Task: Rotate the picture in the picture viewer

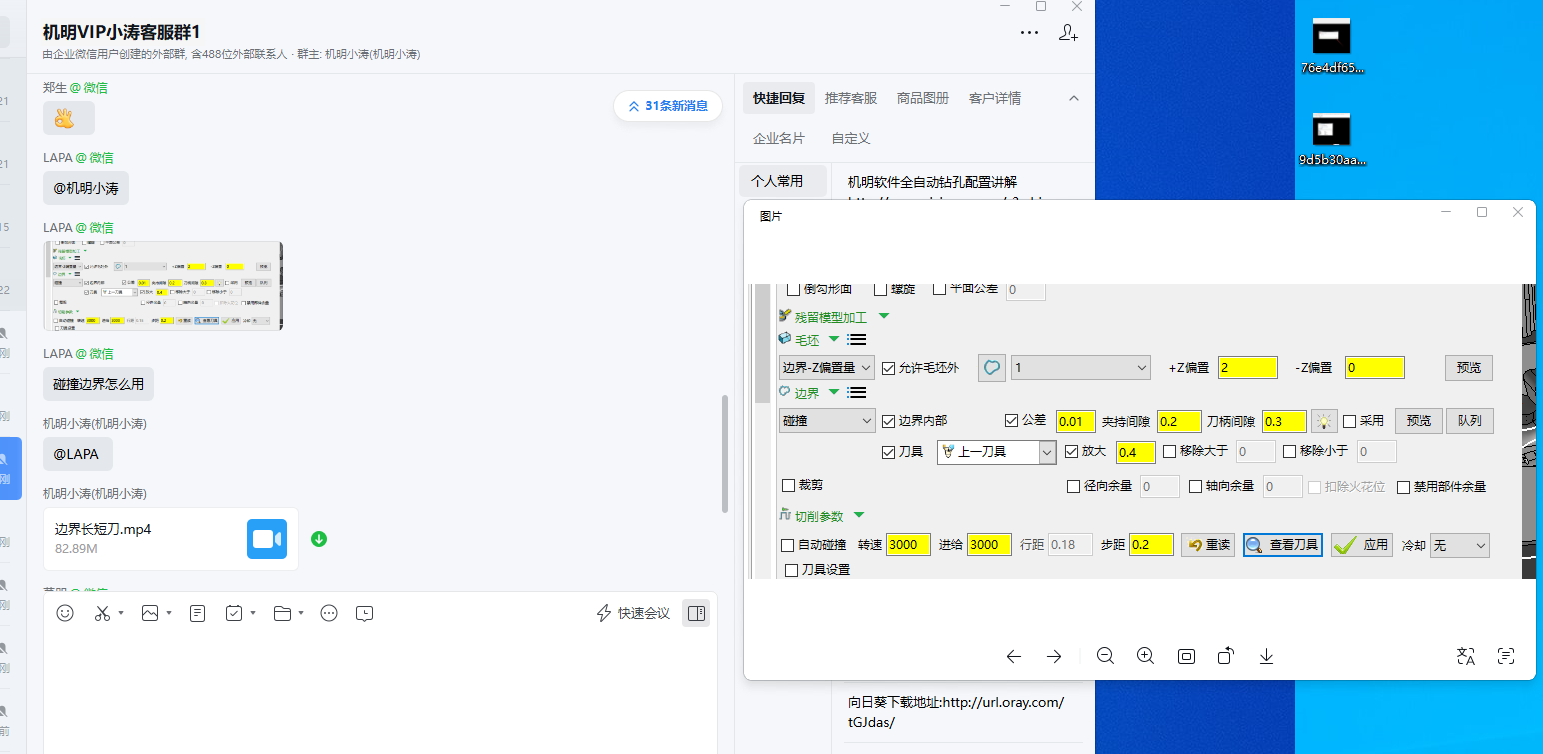Action: pyautogui.click(x=1226, y=656)
